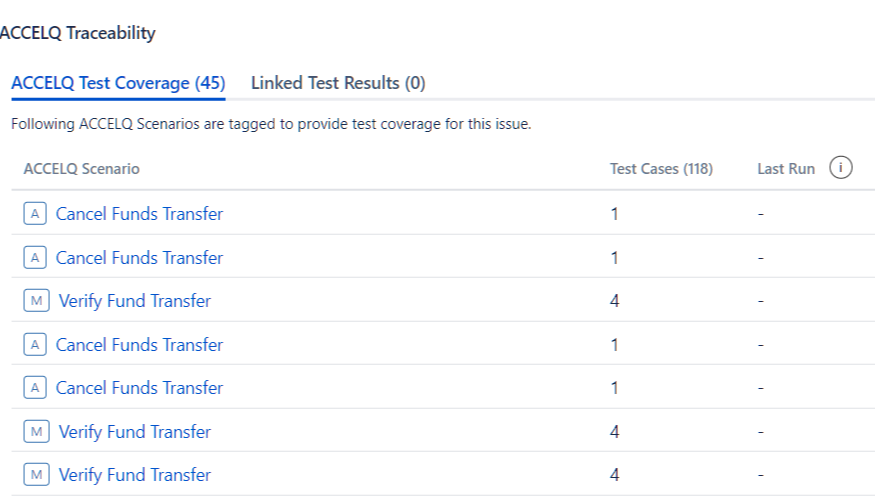Open the last Verify Fund Transfer link
875x498 pixels.
pyautogui.click(x=135, y=475)
